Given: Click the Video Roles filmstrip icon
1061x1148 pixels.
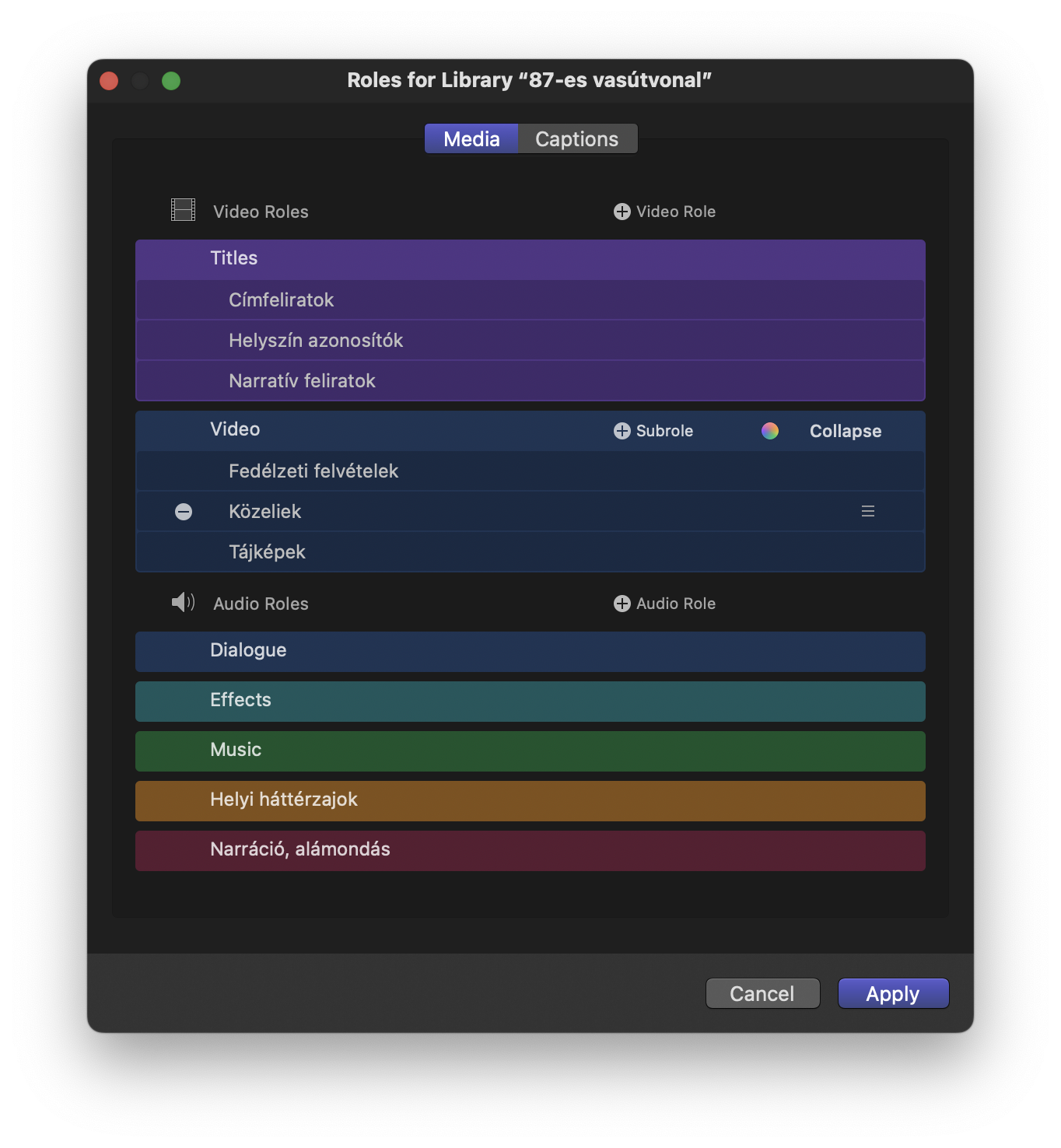Looking at the screenshot, I should click(183, 210).
